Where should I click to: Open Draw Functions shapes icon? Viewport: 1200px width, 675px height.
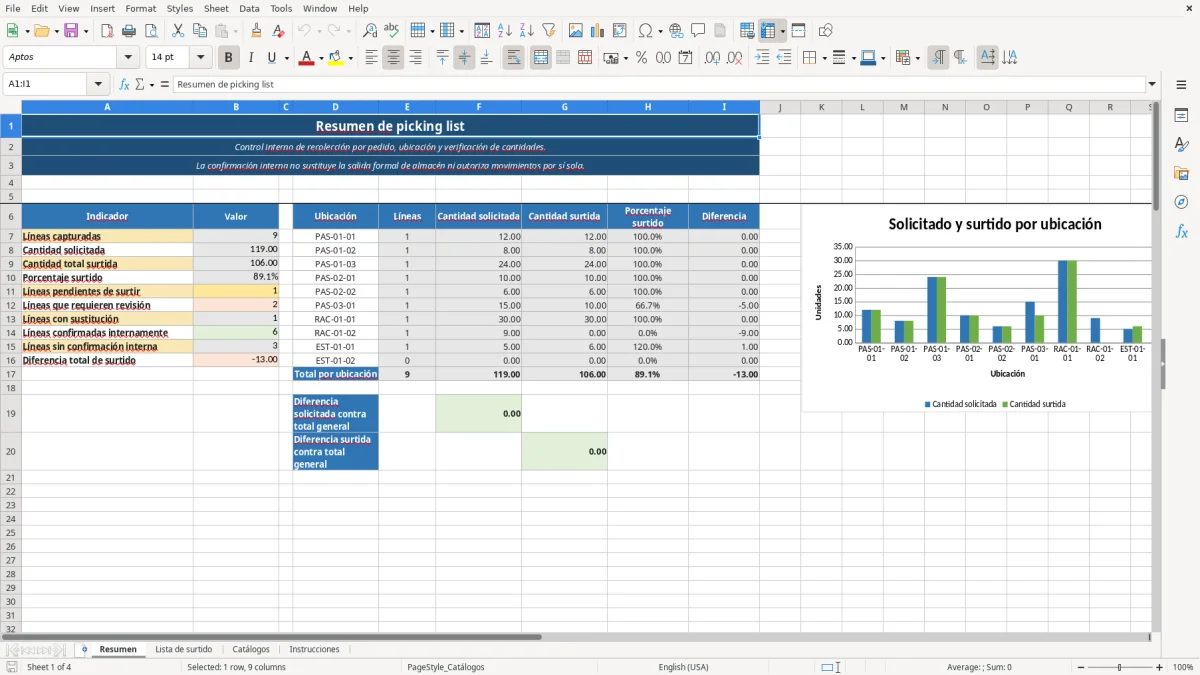(825, 31)
